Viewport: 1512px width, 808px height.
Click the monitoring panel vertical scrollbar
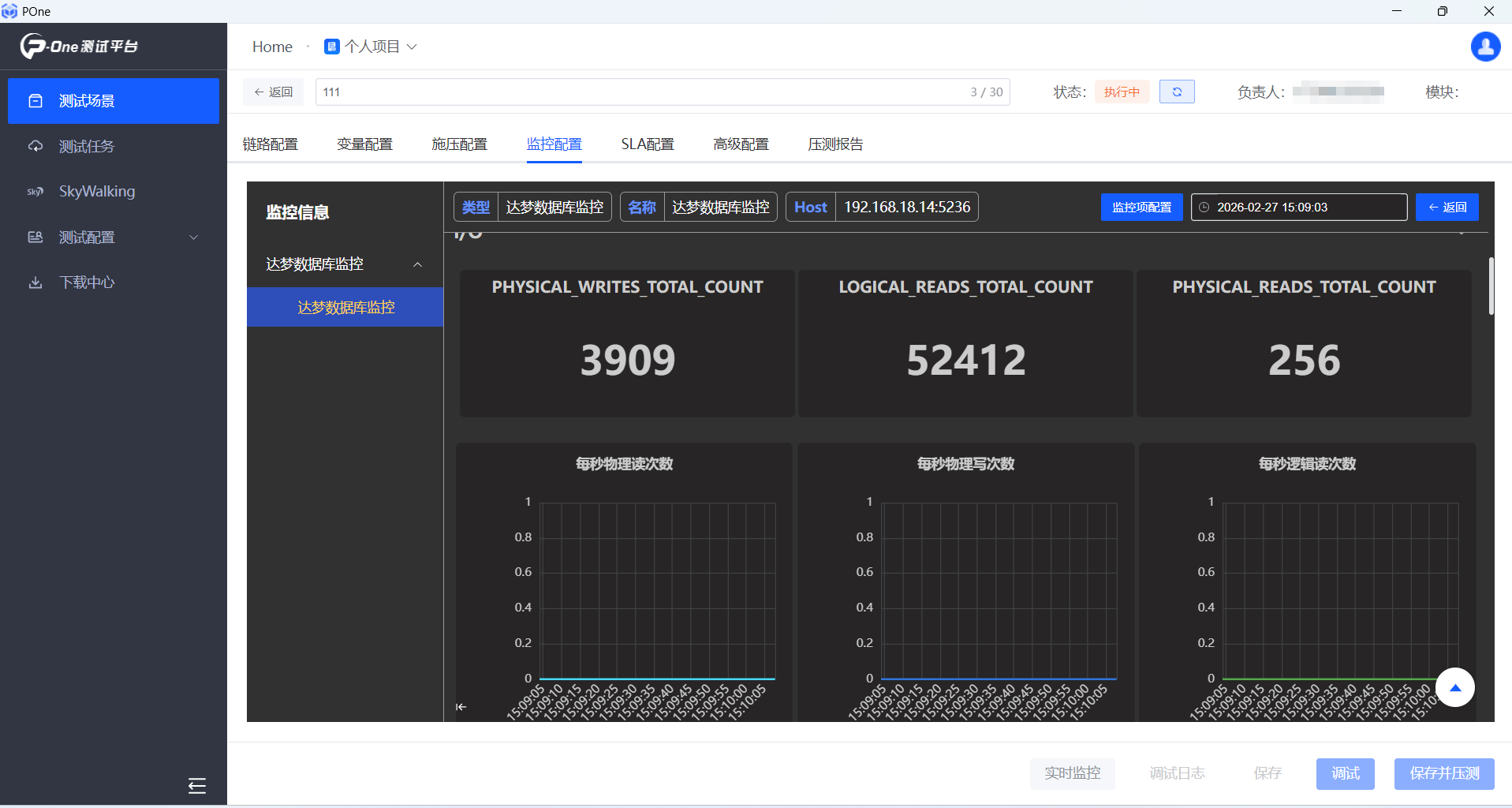point(1491,286)
